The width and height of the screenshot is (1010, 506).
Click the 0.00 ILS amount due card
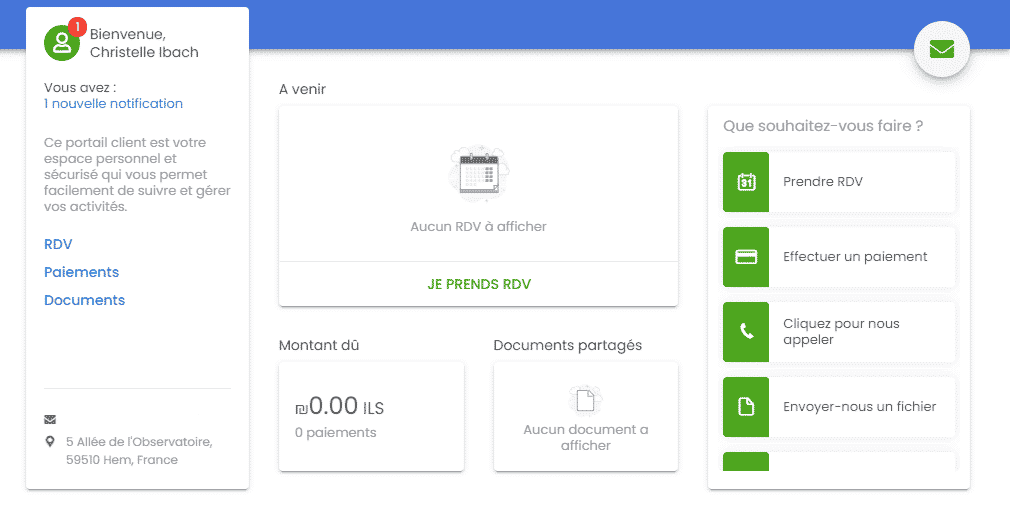[x=371, y=416]
